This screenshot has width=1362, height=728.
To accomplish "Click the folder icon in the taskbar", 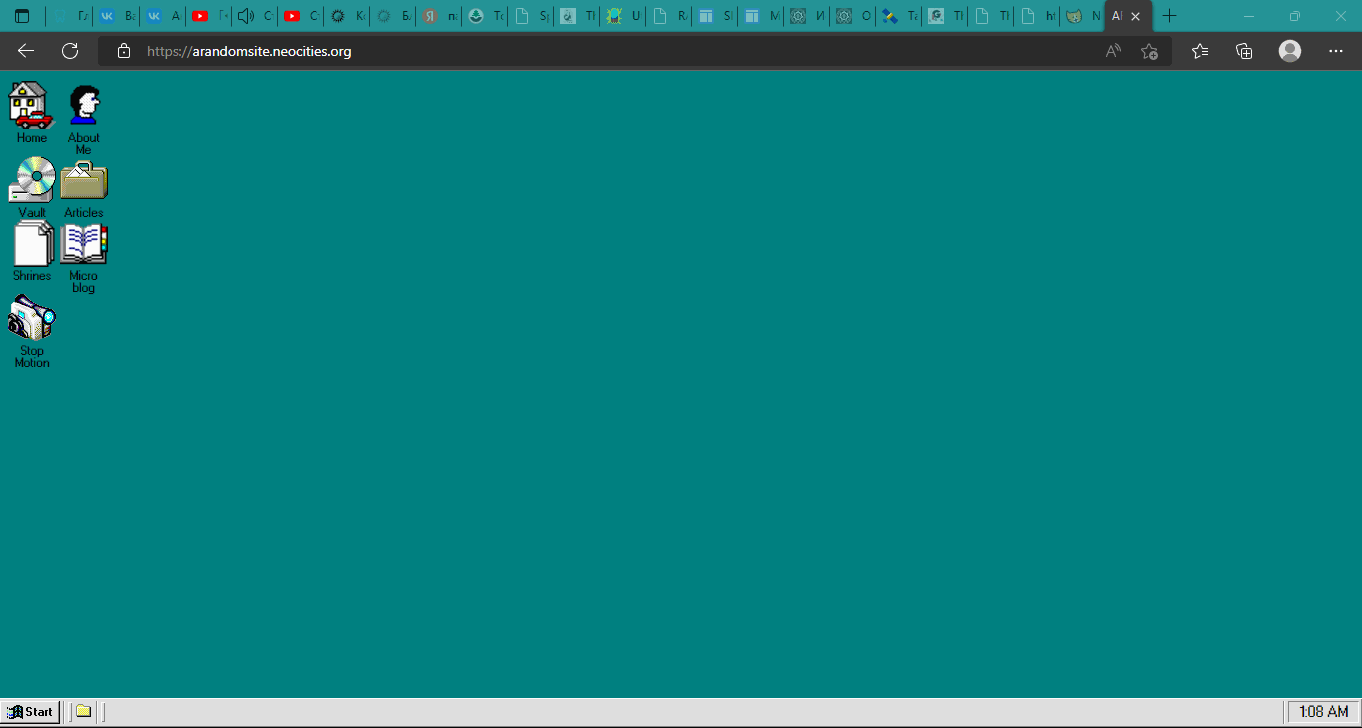I will (x=84, y=712).
